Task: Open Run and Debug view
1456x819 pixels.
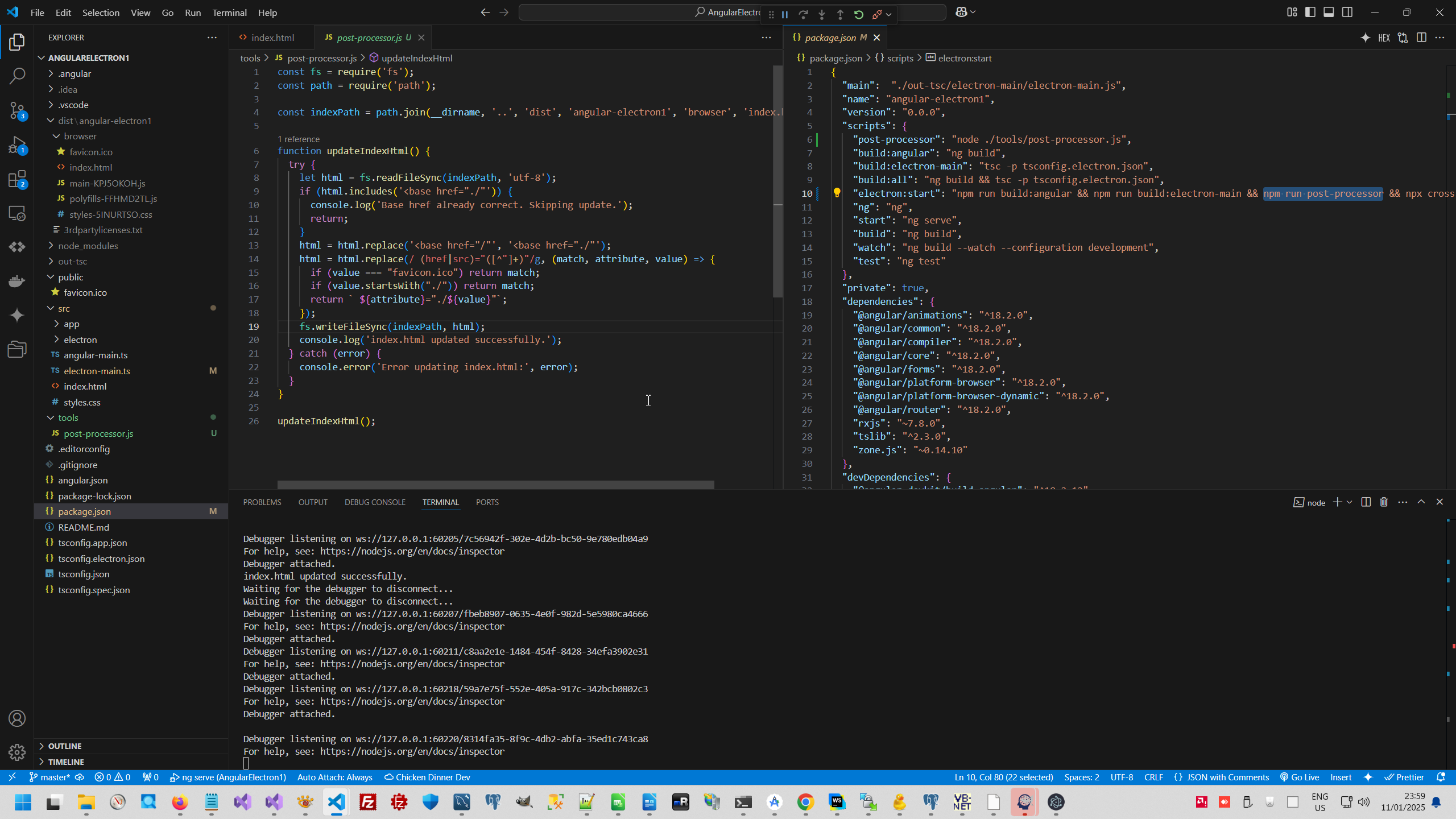Action: pos(17,144)
